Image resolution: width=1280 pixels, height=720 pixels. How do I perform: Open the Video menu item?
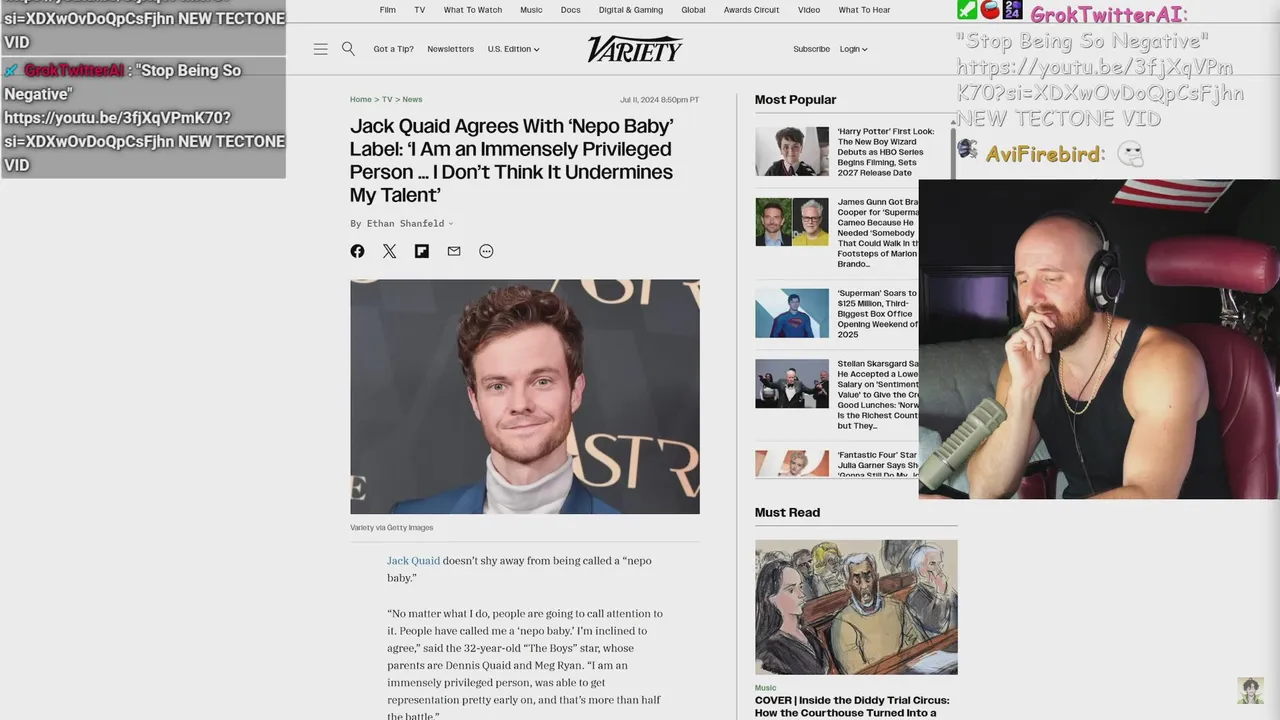point(809,10)
